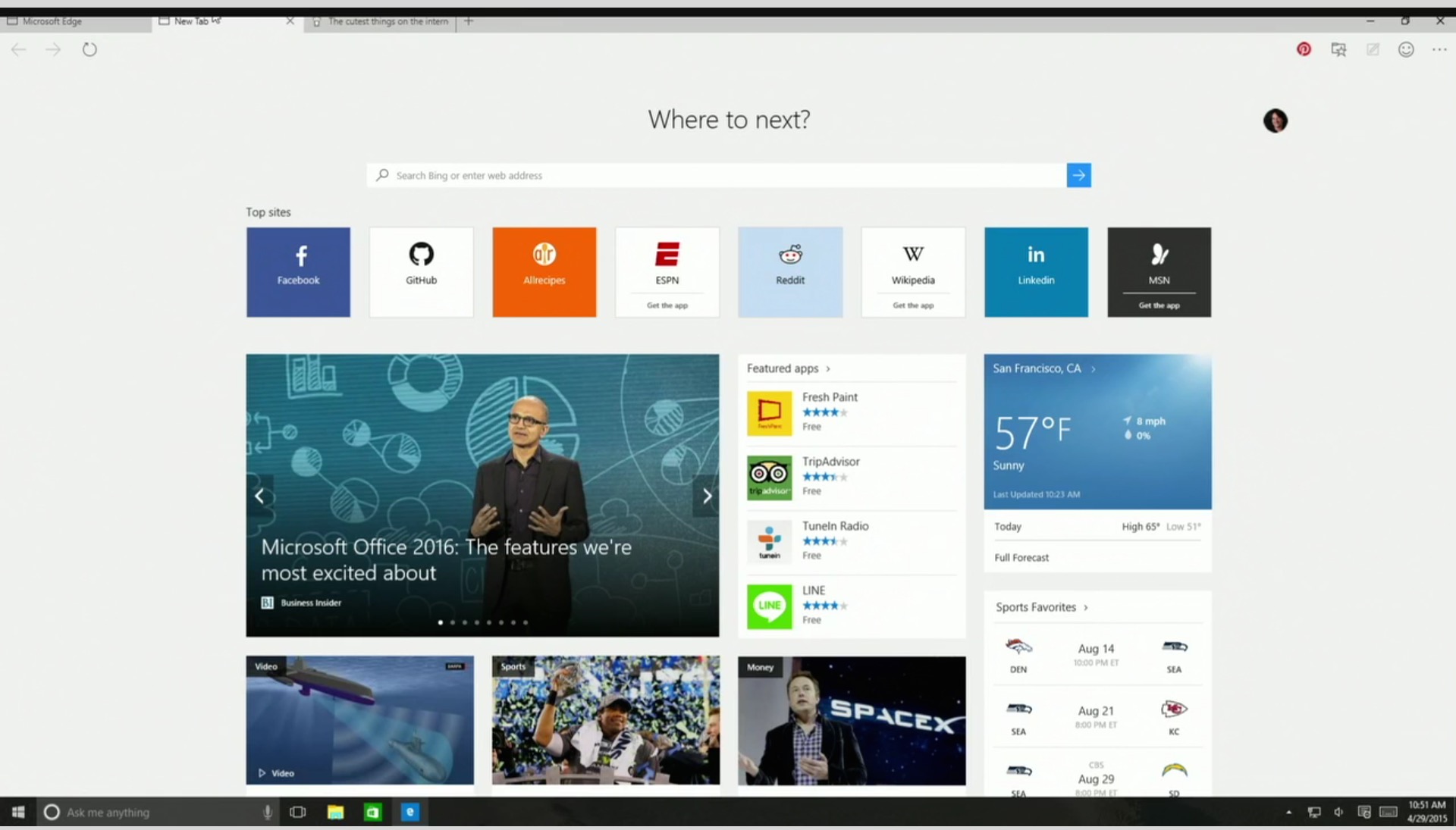Click the Pinterest toolbar icon
The height and width of the screenshot is (830, 1456).
tap(1304, 49)
